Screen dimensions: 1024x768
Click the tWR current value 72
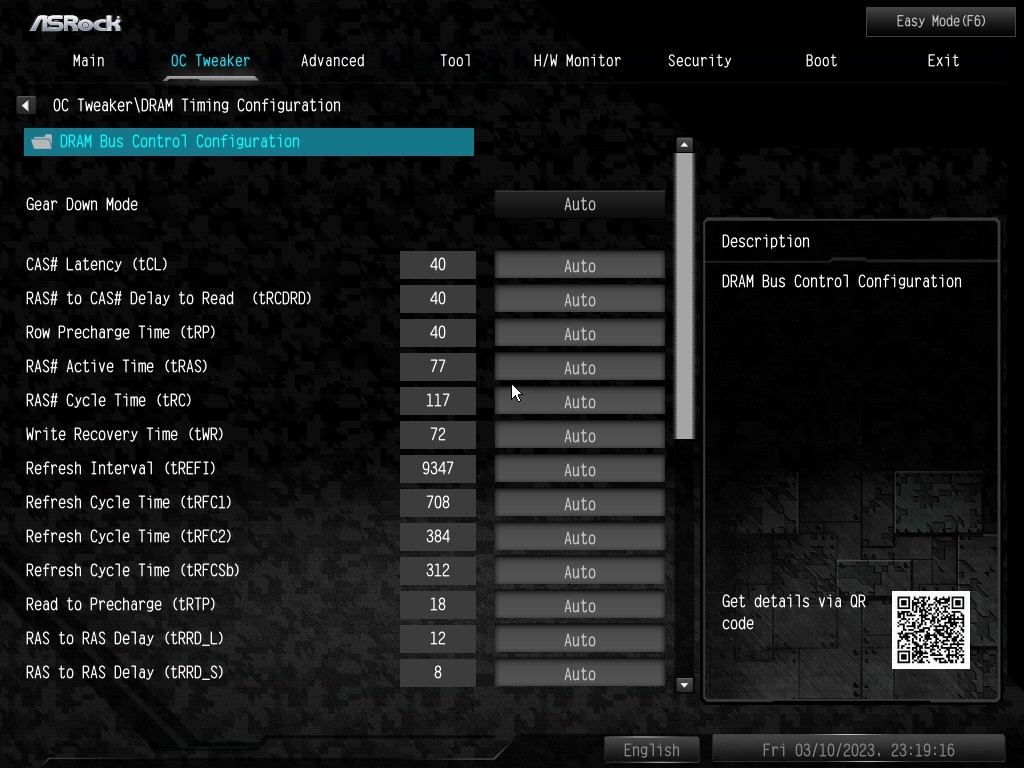pyautogui.click(x=438, y=434)
